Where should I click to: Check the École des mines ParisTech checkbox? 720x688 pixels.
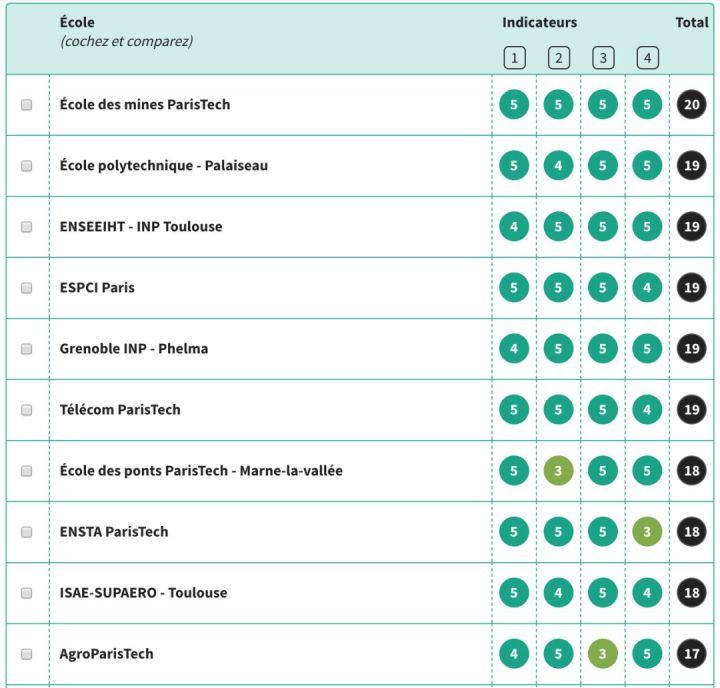point(27,105)
